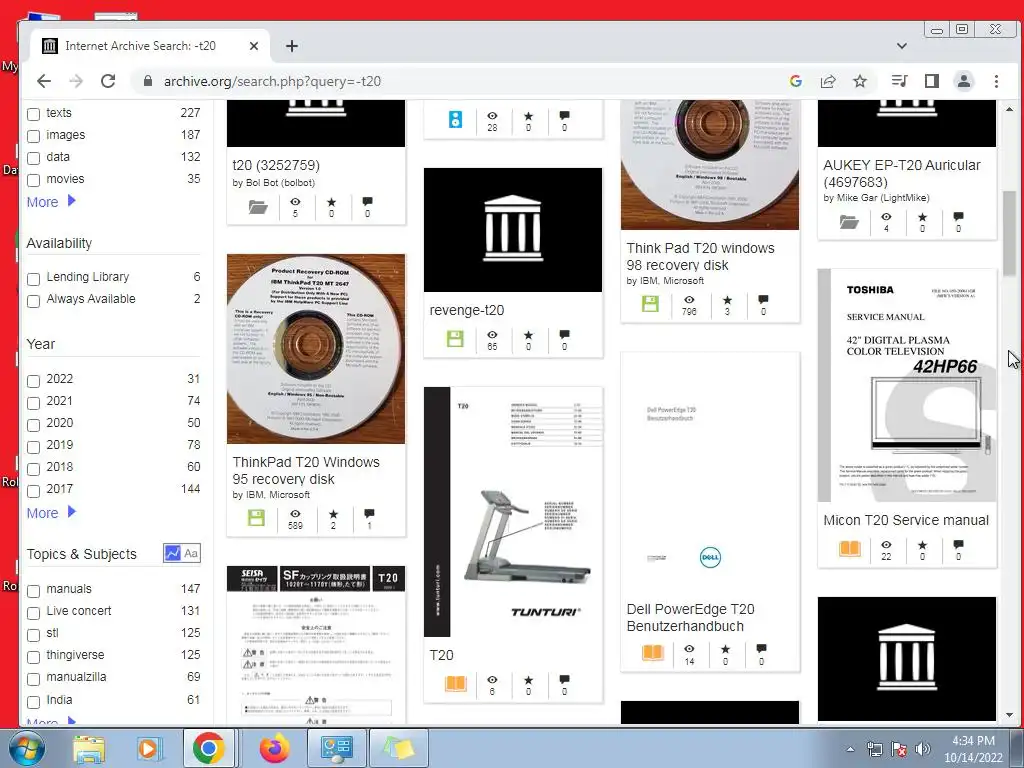Viewport: 1024px width, 768px height.
Task: Open the Micon T20 Service manual link
Action: 906,520
